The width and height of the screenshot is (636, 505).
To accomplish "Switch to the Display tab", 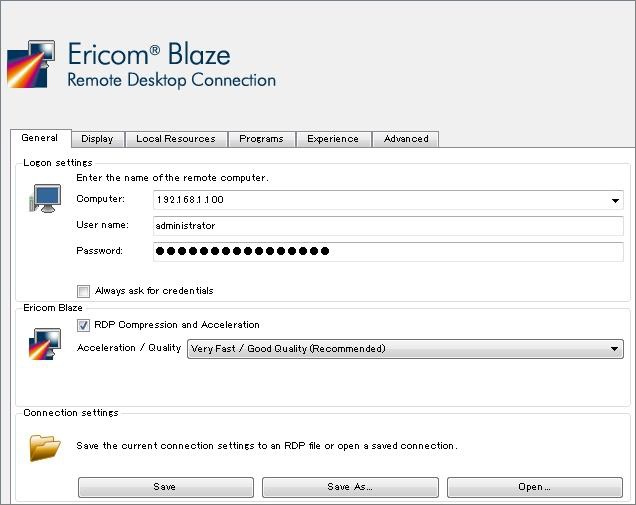I will pos(97,139).
